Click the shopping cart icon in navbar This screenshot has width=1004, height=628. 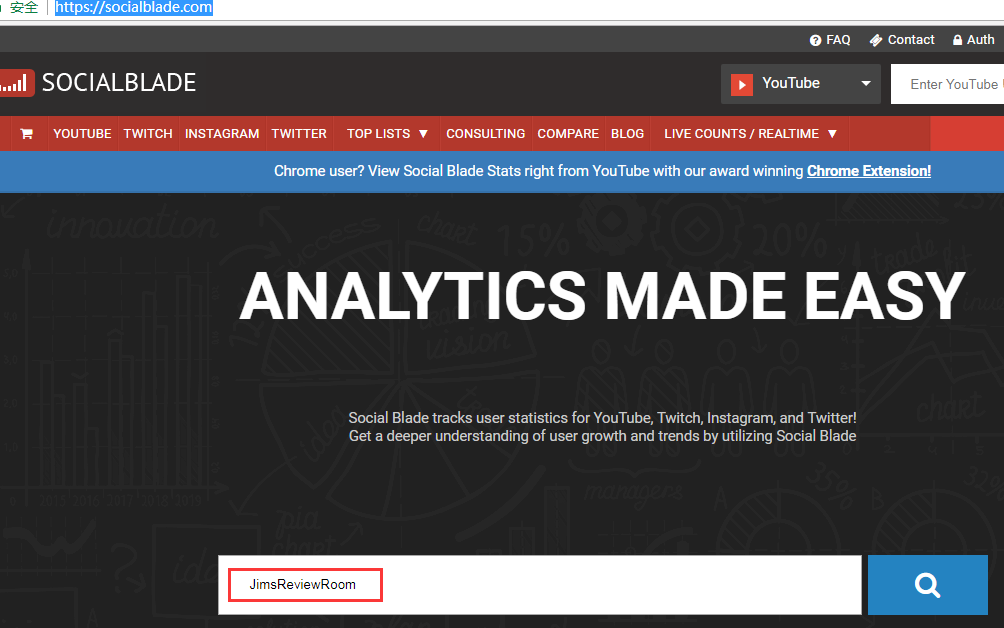point(26,134)
